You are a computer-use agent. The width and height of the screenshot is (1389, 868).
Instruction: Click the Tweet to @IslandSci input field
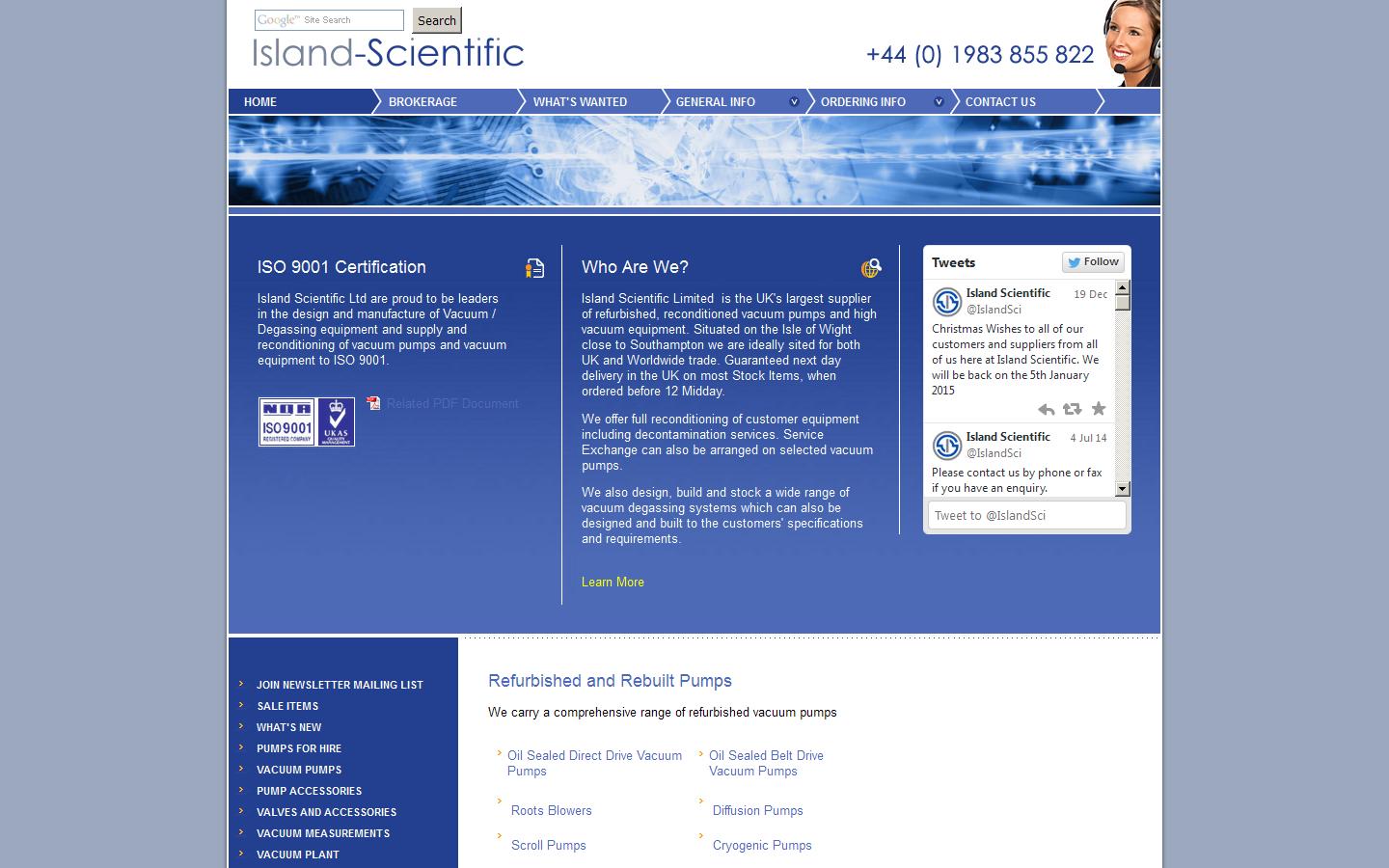[x=1026, y=514]
